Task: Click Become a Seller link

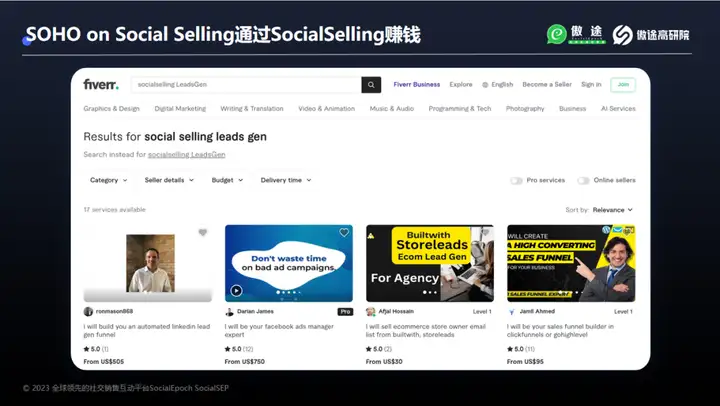Action: coord(547,85)
